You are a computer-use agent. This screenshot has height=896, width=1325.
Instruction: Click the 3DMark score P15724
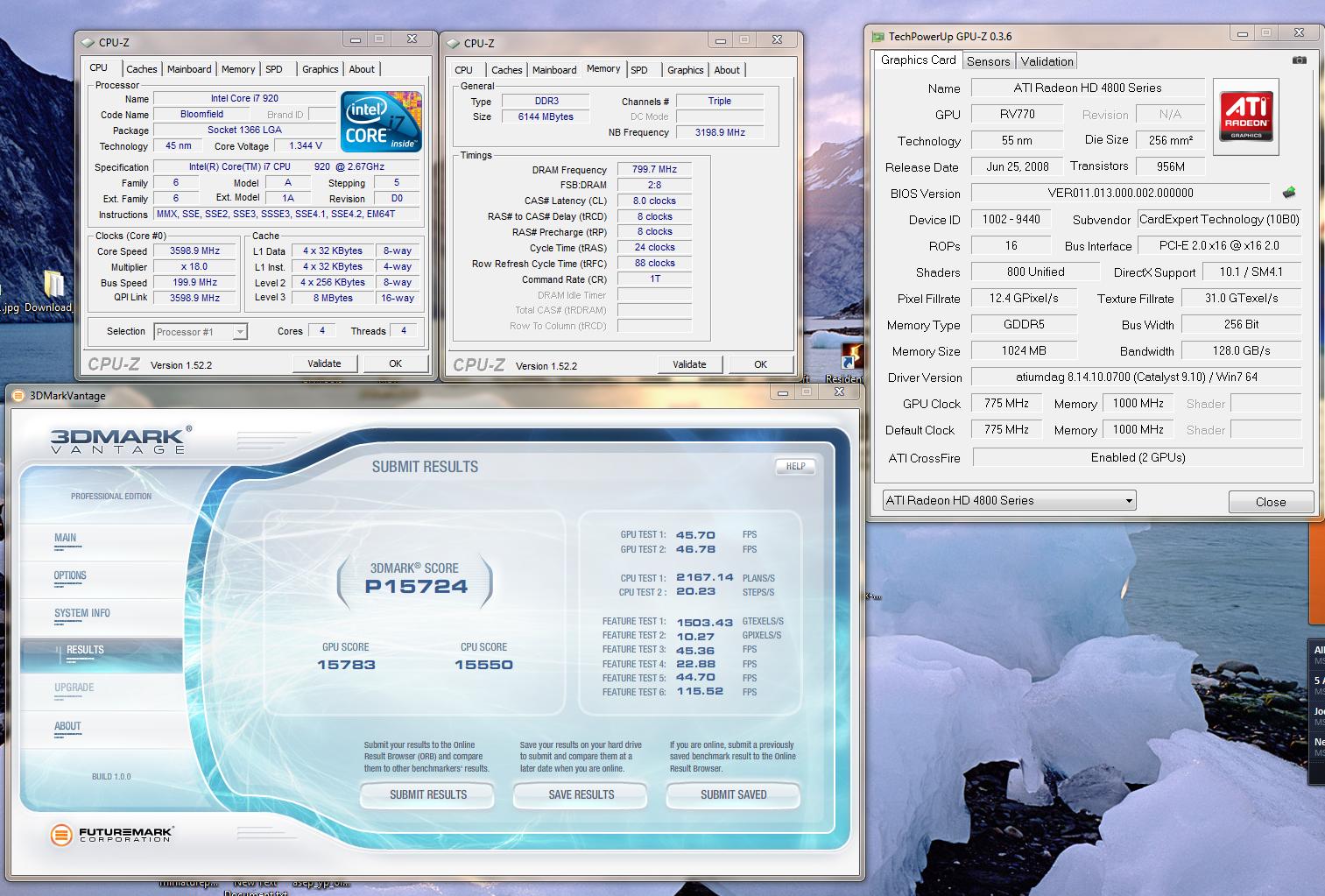point(417,587)
